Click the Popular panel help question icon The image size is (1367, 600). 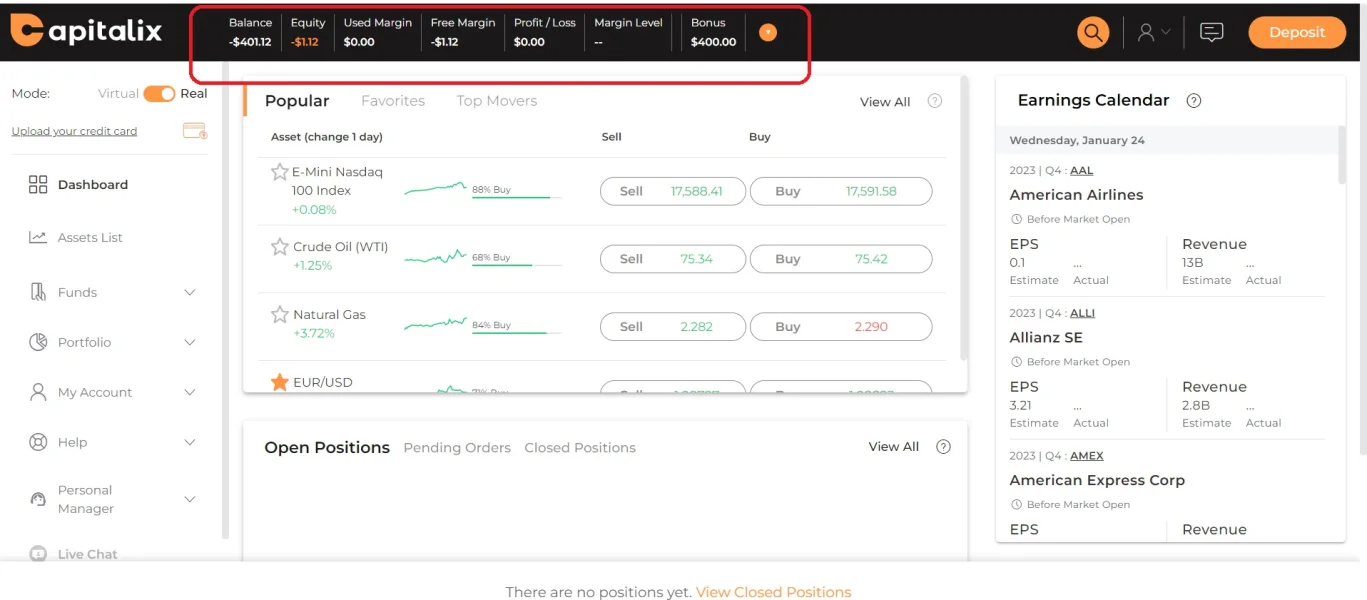pyautogui.click(x=935, y=101)
